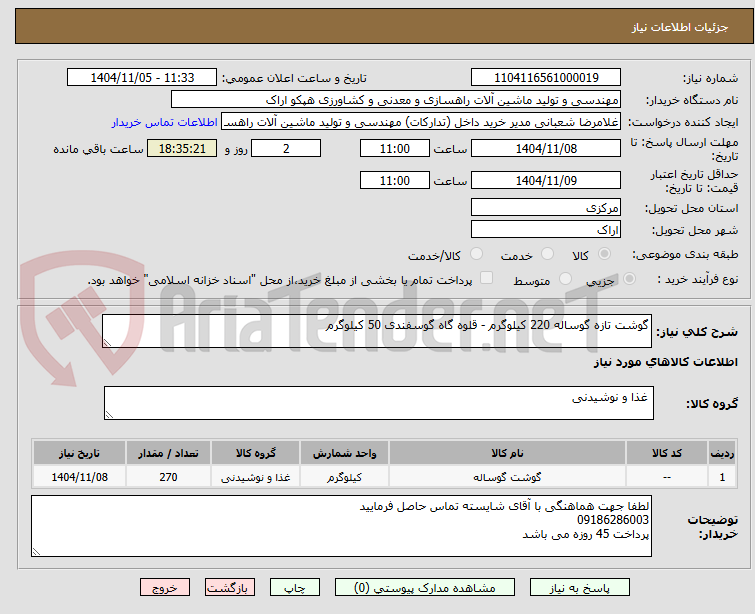This screenshot has height=614, width=755.
Task: Click resize handle of گروه کالا box
Action: pos(109,414)
